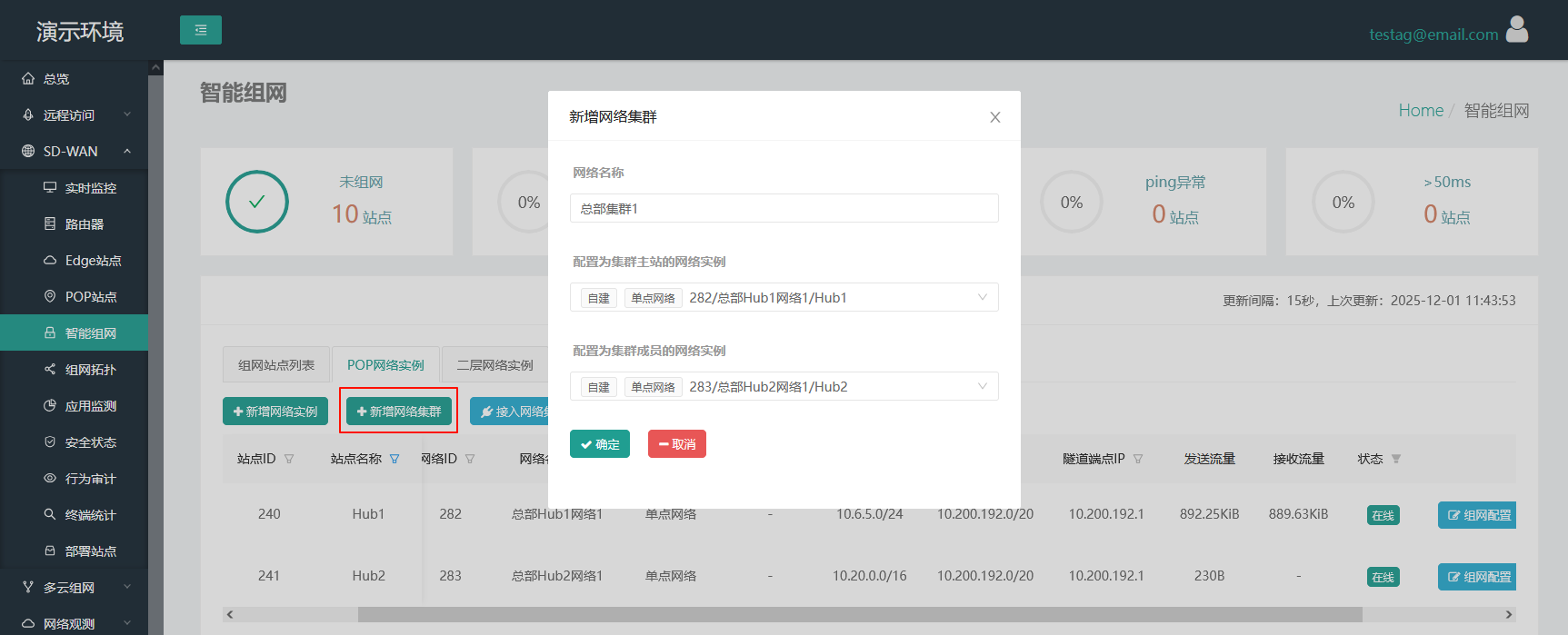Viewport: 1568px width, 635px height.
Task: Click 网络名称 input field
Action: (x=784, y=208)
